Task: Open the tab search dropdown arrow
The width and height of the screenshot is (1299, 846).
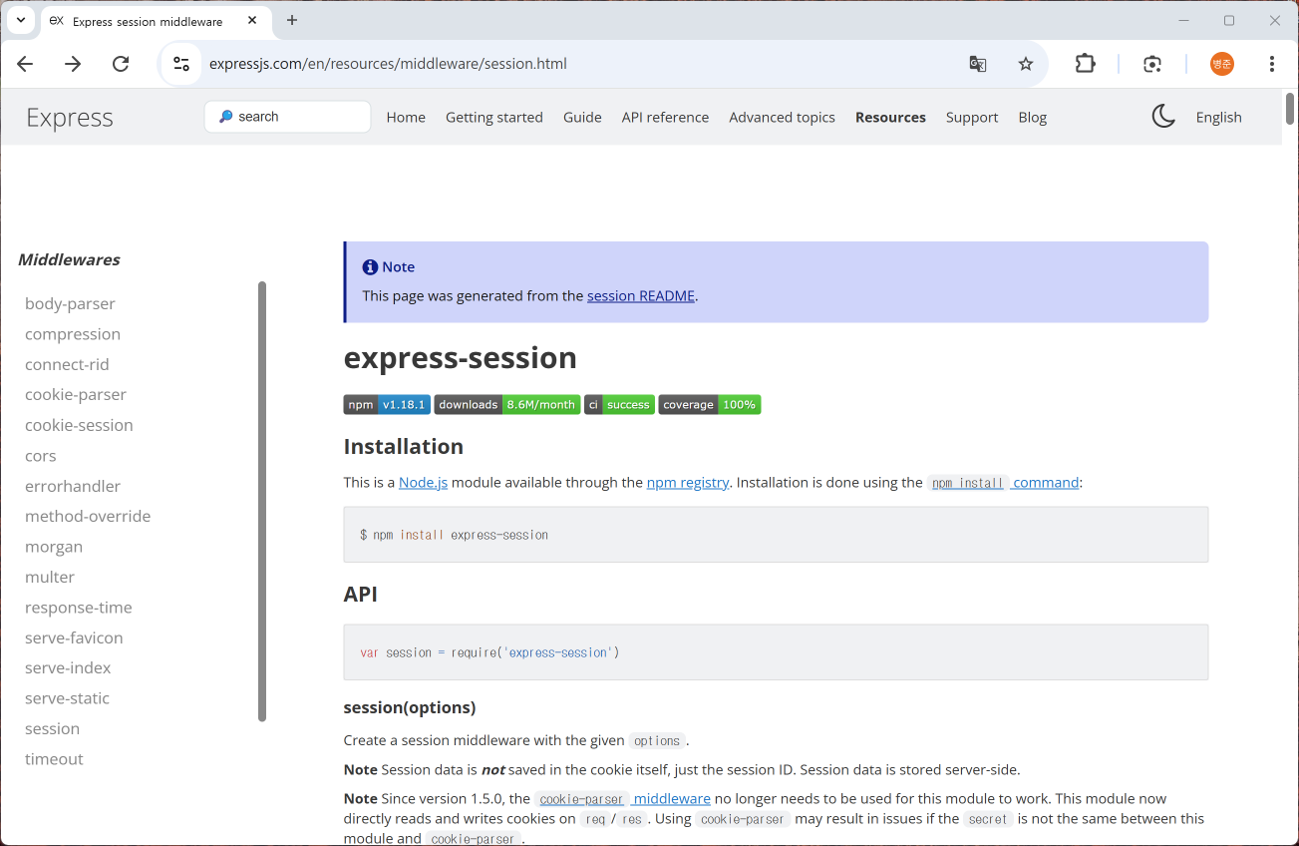Action: point(21,20)
